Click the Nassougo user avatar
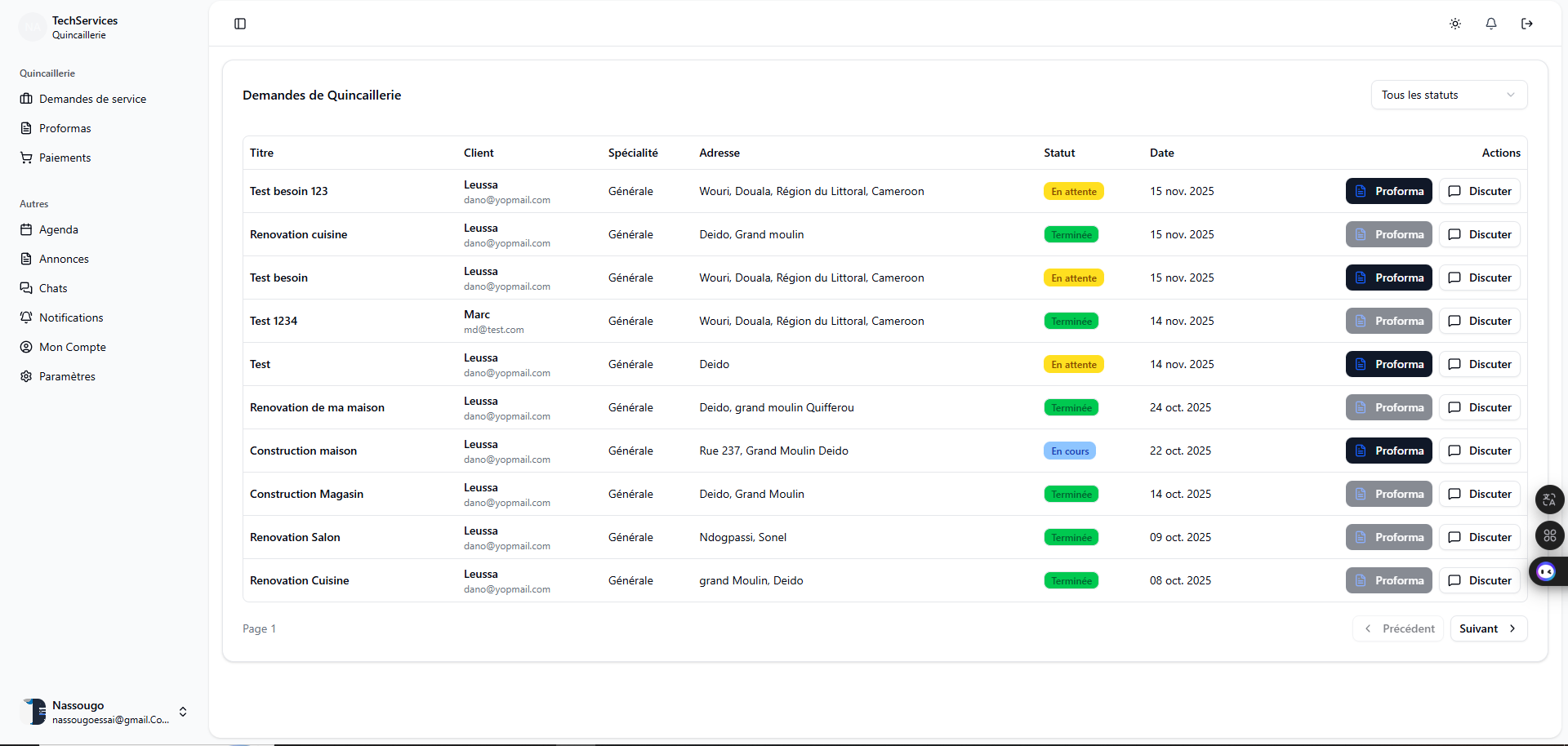Viewport: 1568px width, 746px height. [x=33, y=712]
